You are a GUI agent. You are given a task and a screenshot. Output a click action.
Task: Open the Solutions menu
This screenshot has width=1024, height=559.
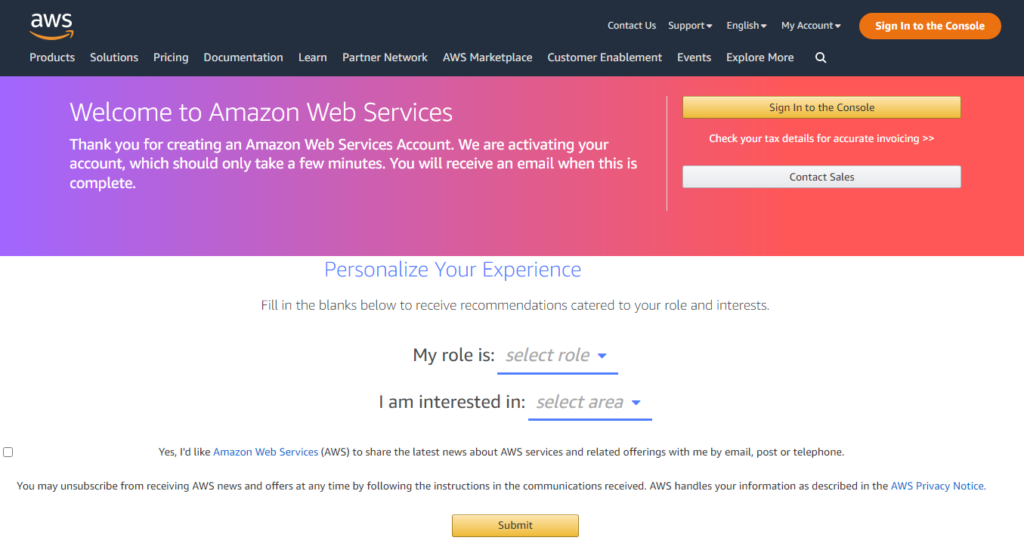114,57
